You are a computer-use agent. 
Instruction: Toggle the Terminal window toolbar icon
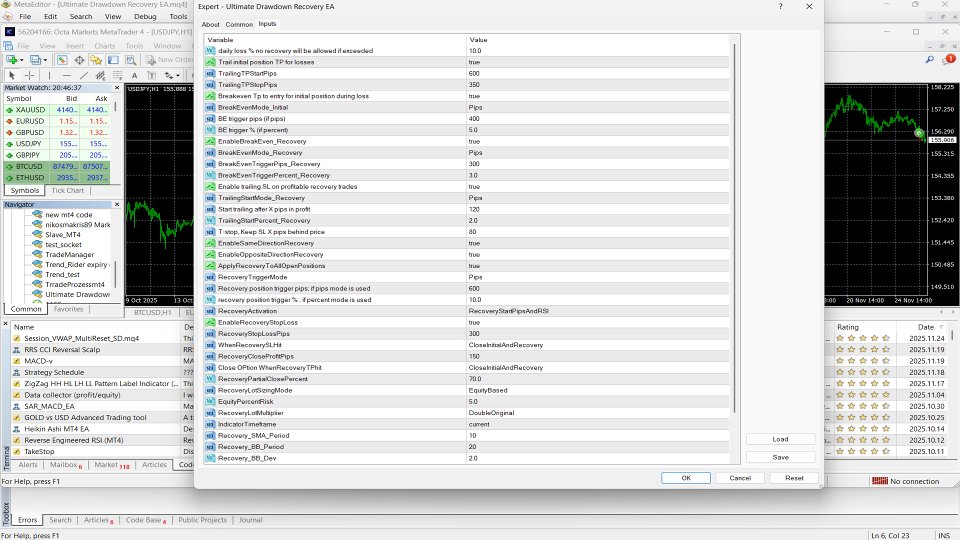pyautogui.click(x=113, y=60)
